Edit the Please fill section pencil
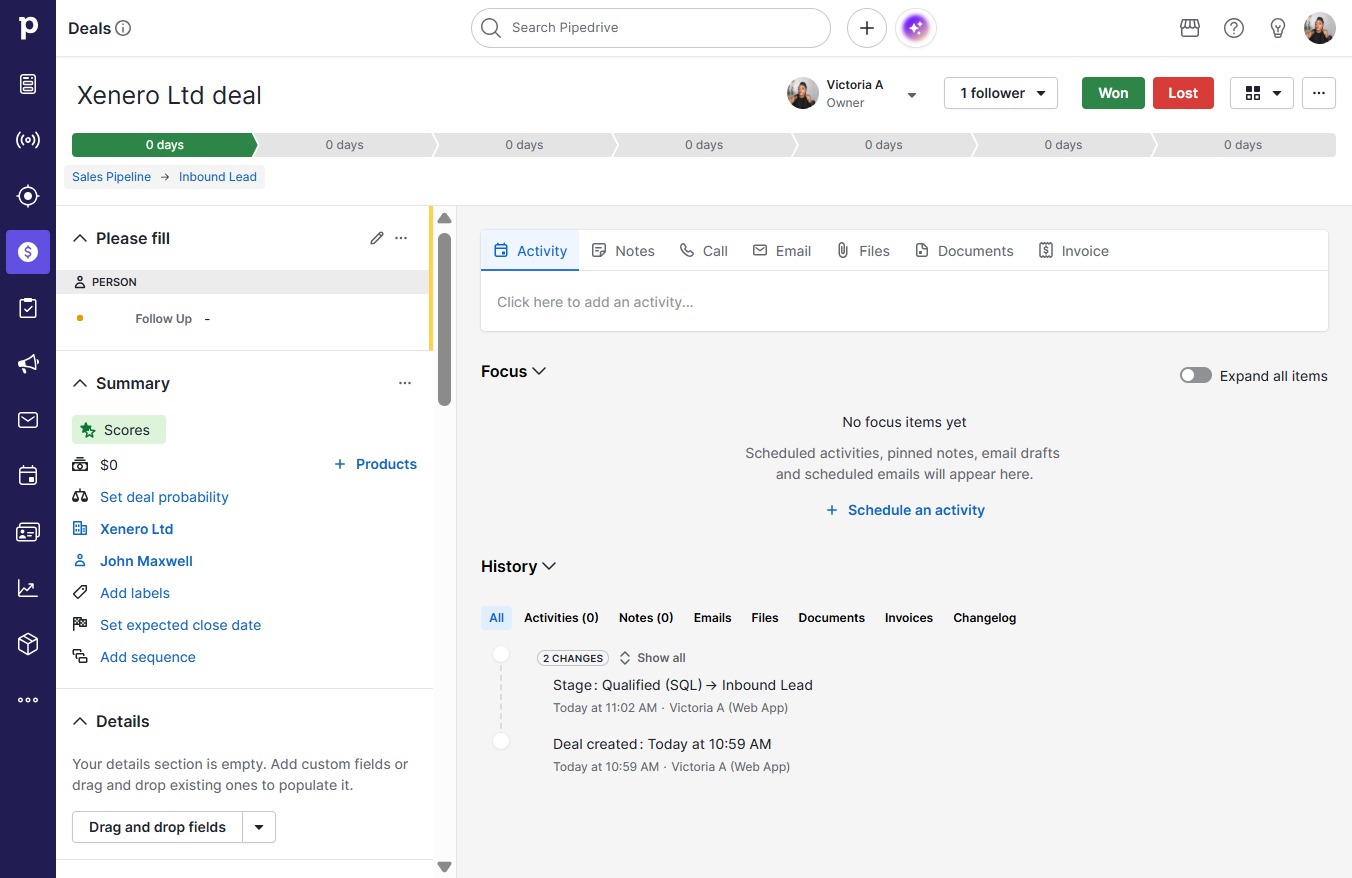Viewport: 1352px width, 878px height. pos(377,238)
